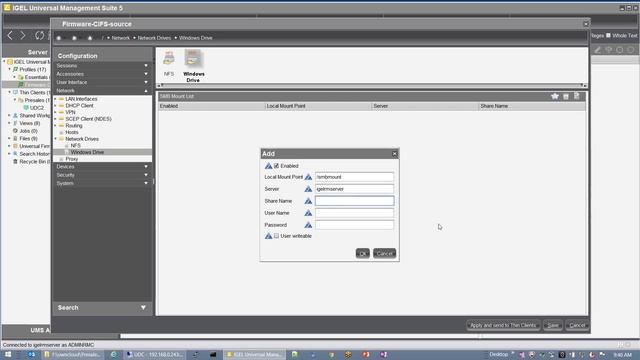This screenshot has height=360, width=640.
Task: Click the triangle icon beside Password
Action: coord(308,225)
